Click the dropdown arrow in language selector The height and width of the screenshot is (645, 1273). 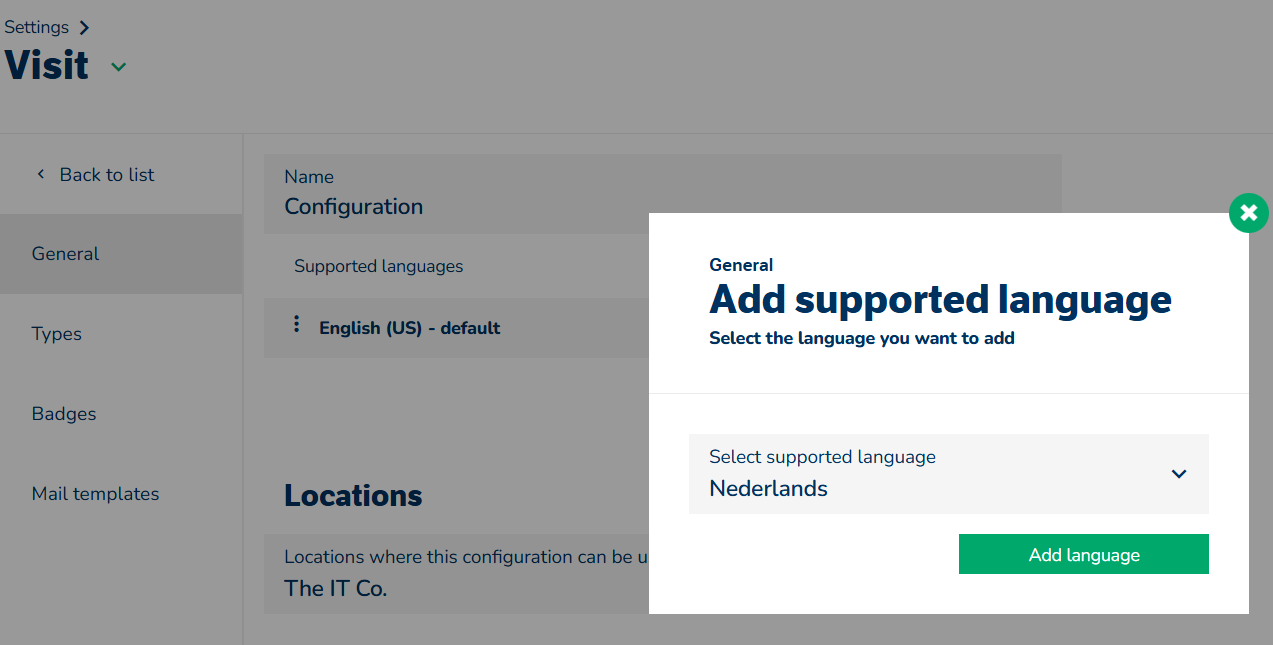click(x=1179, y=474)
